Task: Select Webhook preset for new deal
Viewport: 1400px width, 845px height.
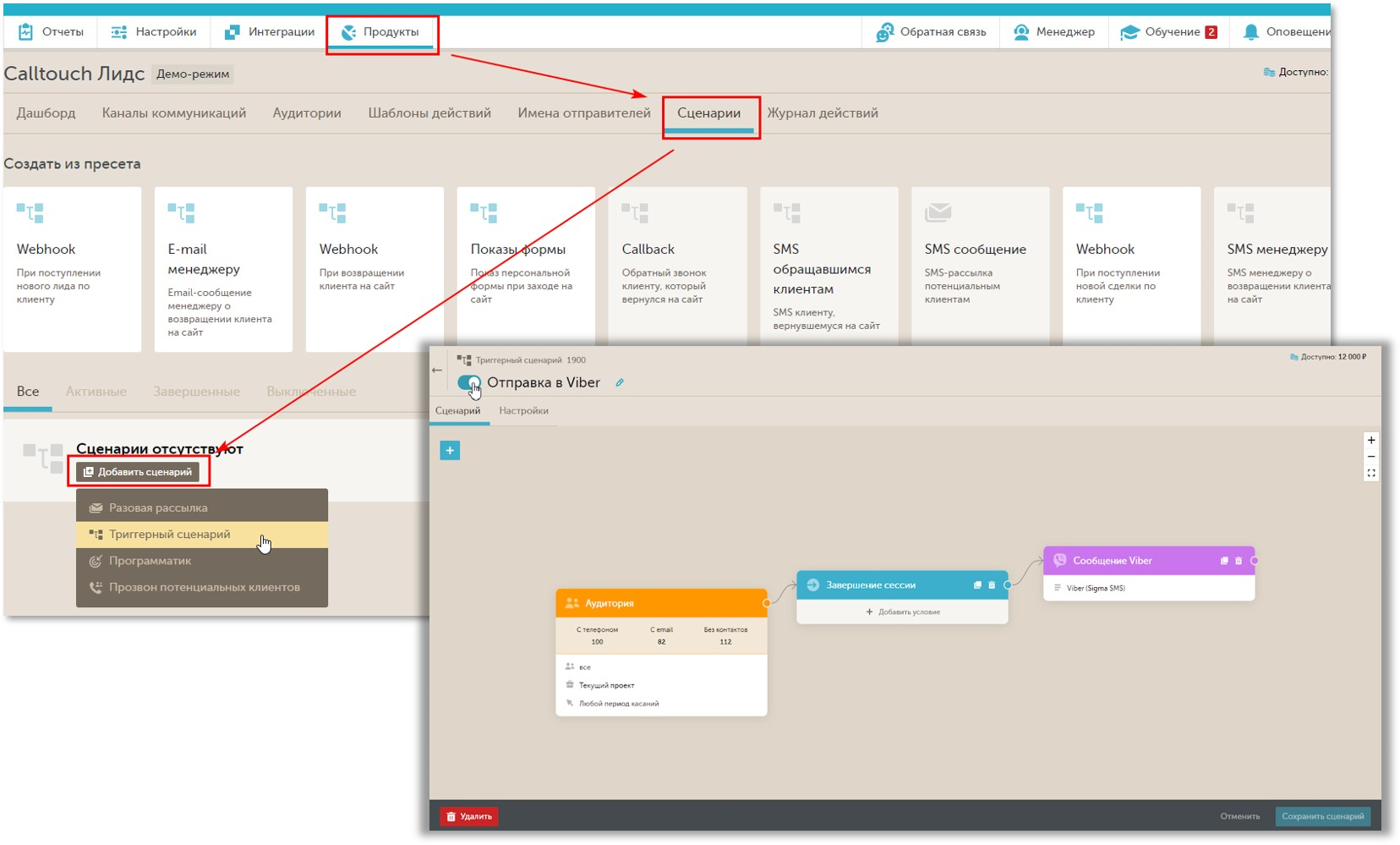Action: tap(1131, 266)
